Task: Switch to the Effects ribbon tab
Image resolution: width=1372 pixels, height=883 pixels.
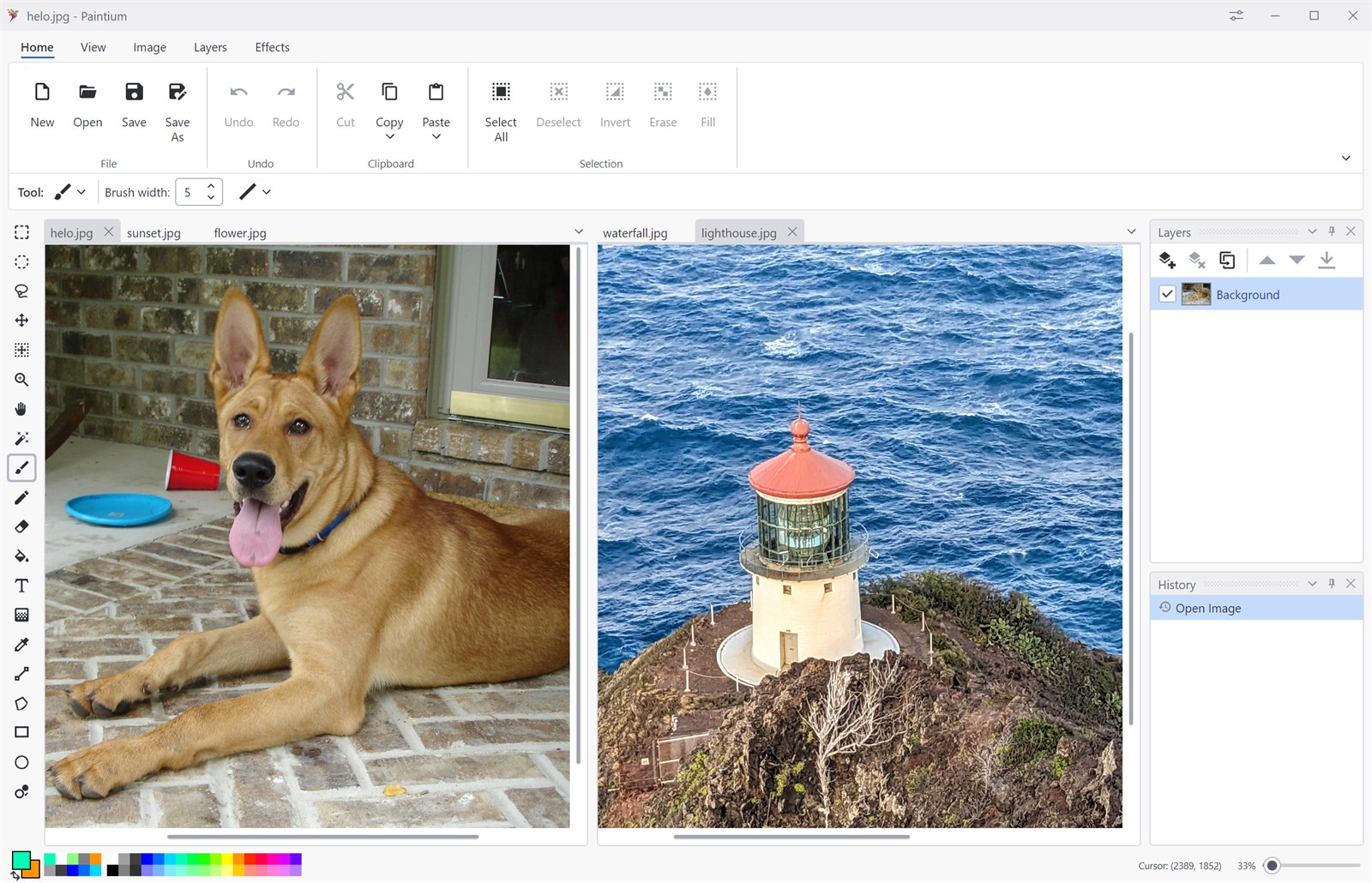Action: (x=272, y=47)
